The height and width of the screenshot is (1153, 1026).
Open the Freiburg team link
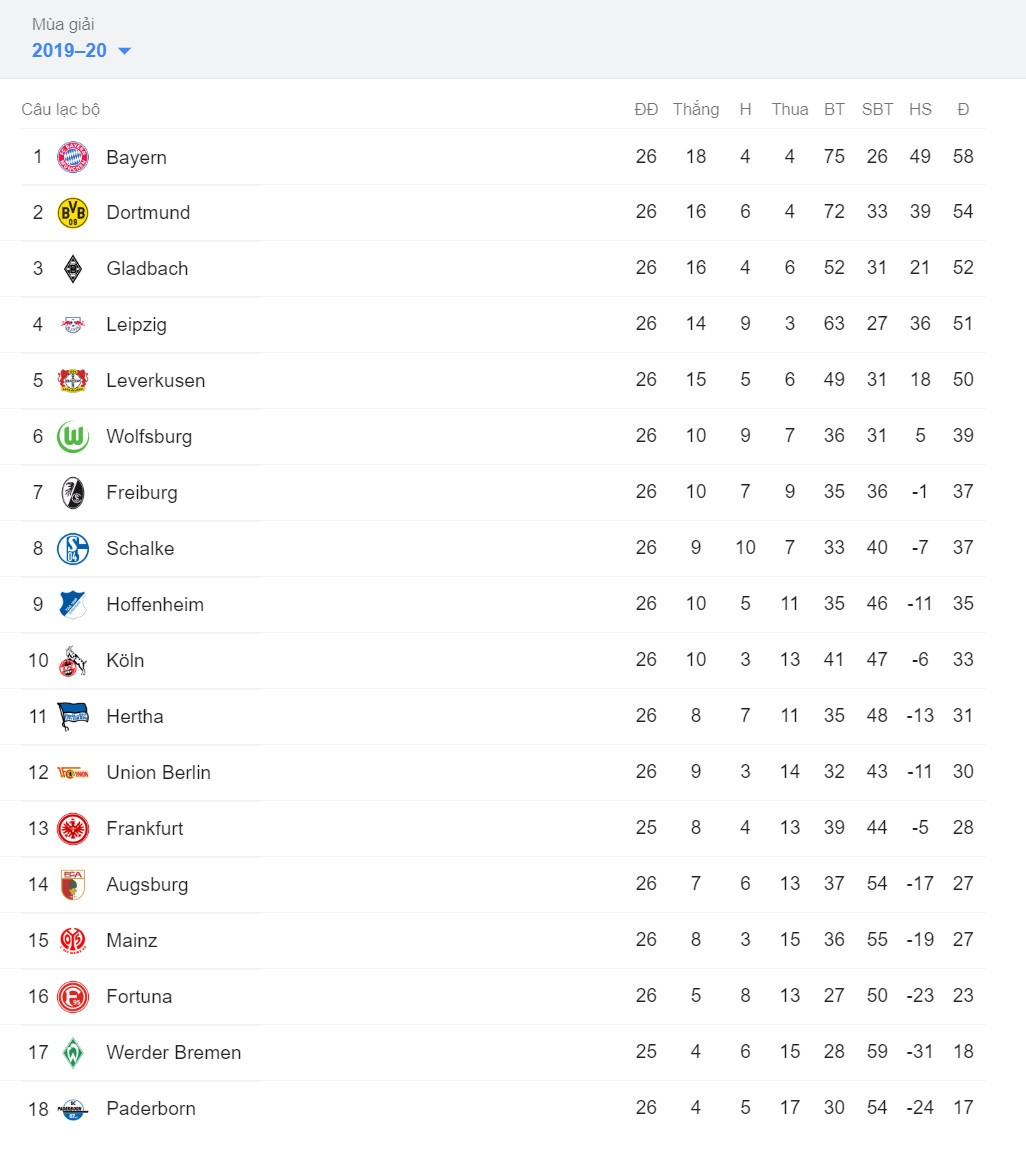tap(142, 493)
